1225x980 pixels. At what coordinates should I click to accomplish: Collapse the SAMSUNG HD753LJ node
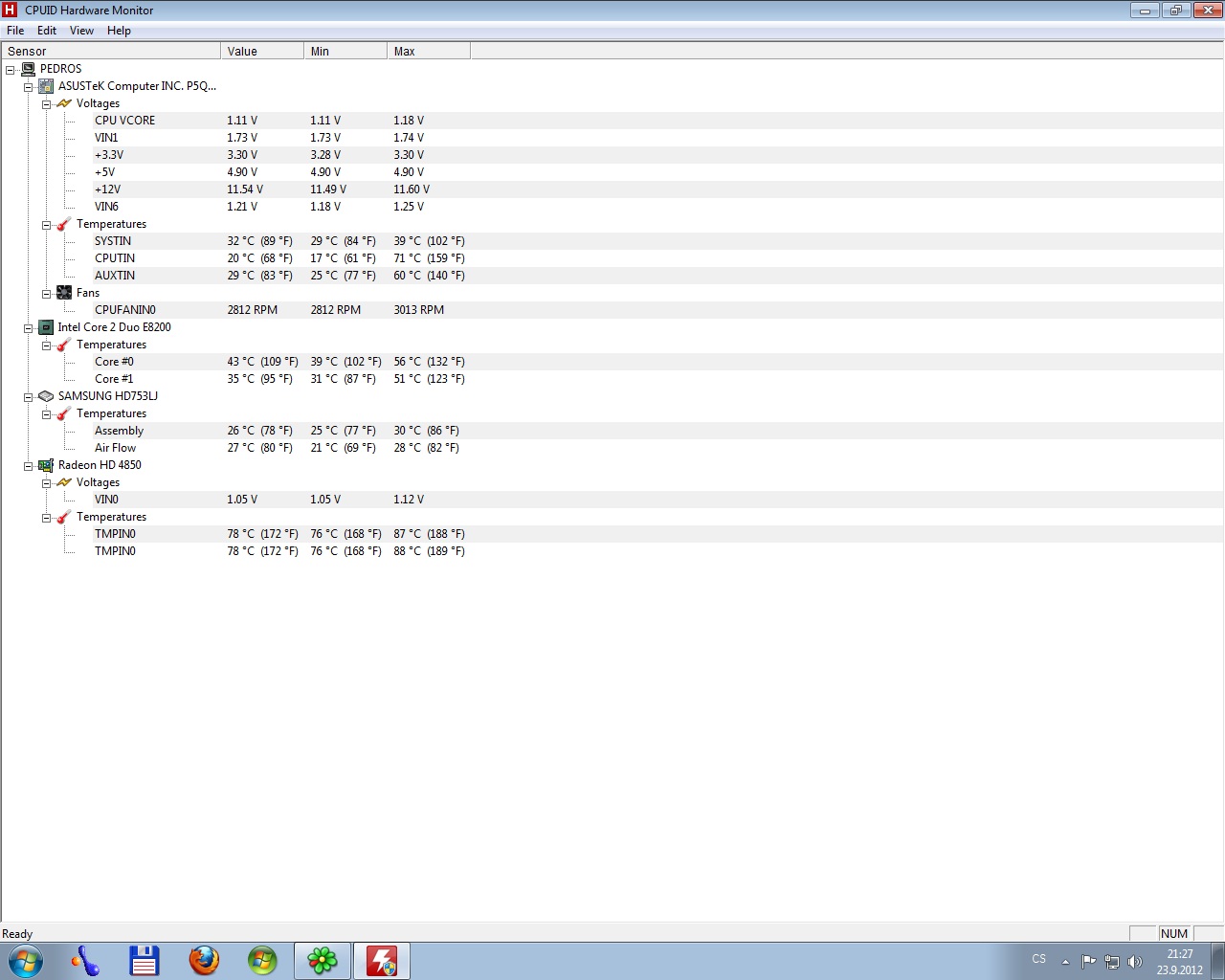pos(29,397)
